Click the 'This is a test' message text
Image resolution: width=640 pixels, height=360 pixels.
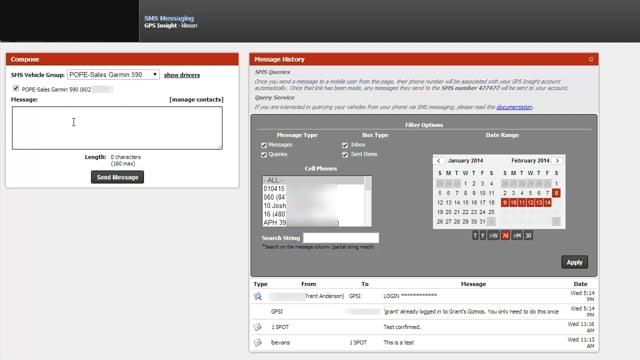click(398, 342)
